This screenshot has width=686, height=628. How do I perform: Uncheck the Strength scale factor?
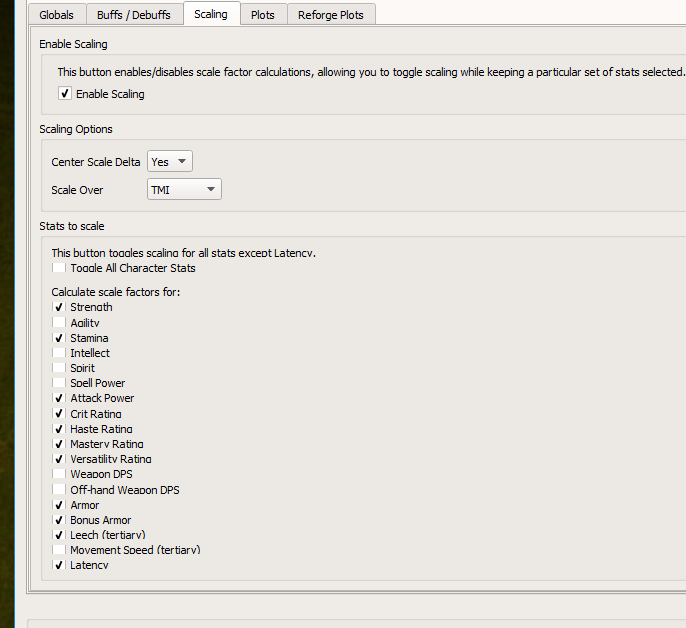60,307
